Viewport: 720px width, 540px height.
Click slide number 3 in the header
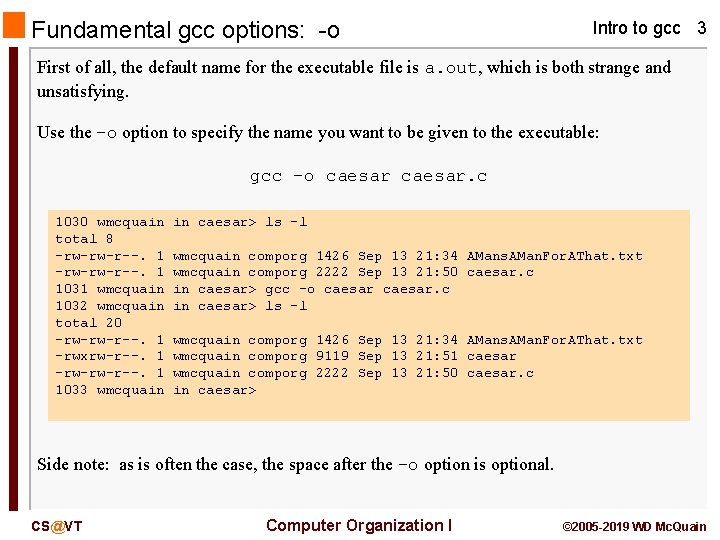[x=701, y=28]
